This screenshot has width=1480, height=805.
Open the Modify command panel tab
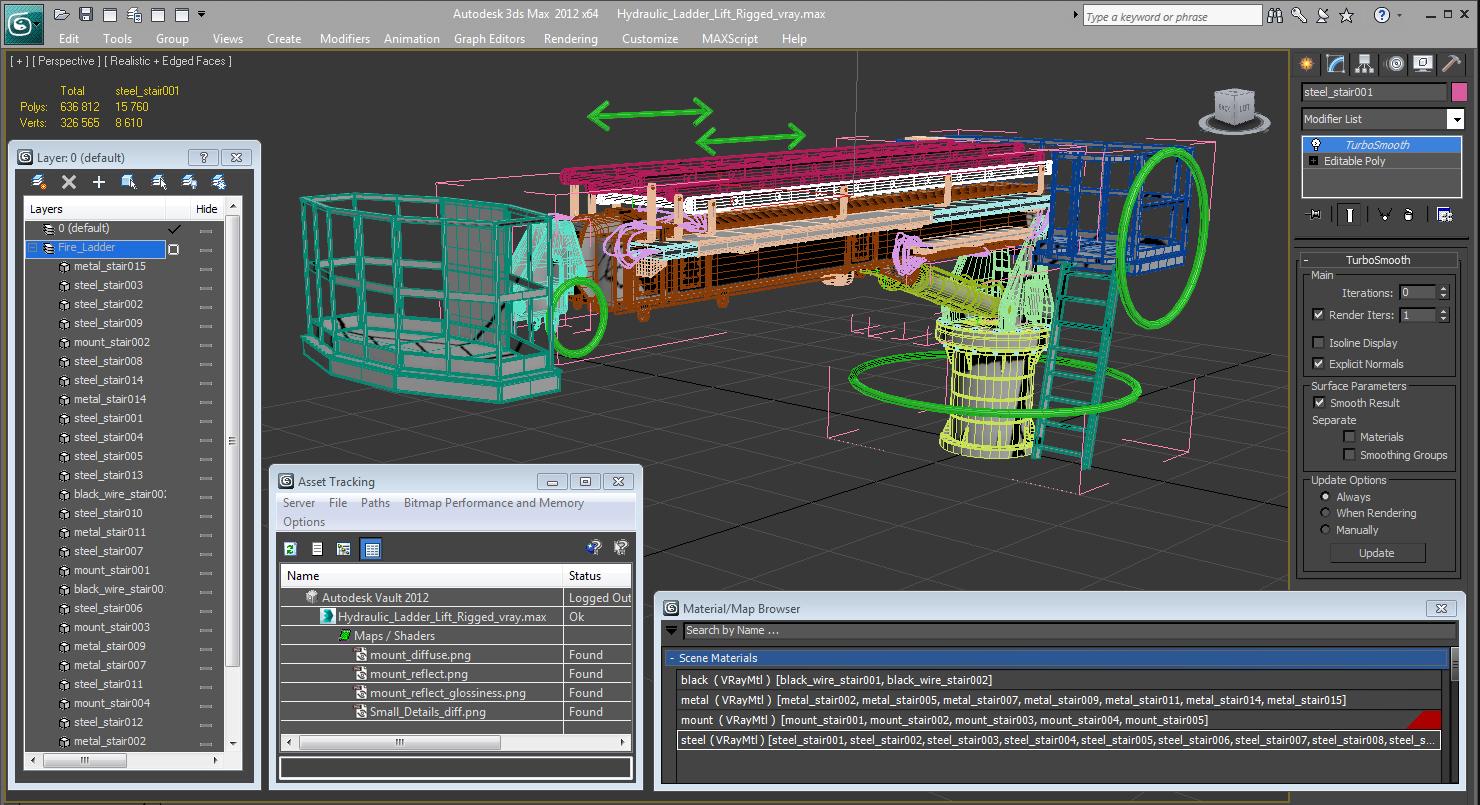pos(1336,64)
